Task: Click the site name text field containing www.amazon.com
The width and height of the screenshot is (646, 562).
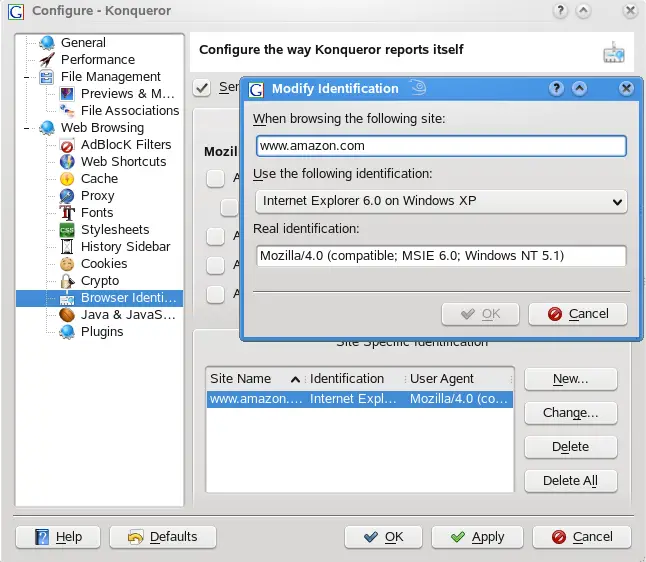Action: (440, 146)
